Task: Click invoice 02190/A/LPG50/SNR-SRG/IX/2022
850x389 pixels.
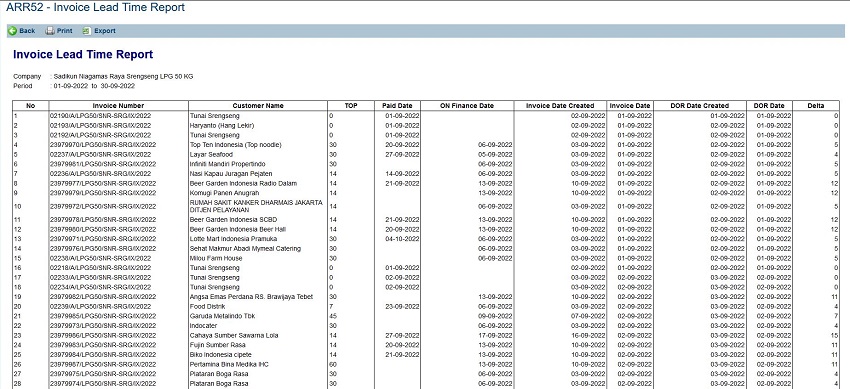Action: click(x=100, y=116)
